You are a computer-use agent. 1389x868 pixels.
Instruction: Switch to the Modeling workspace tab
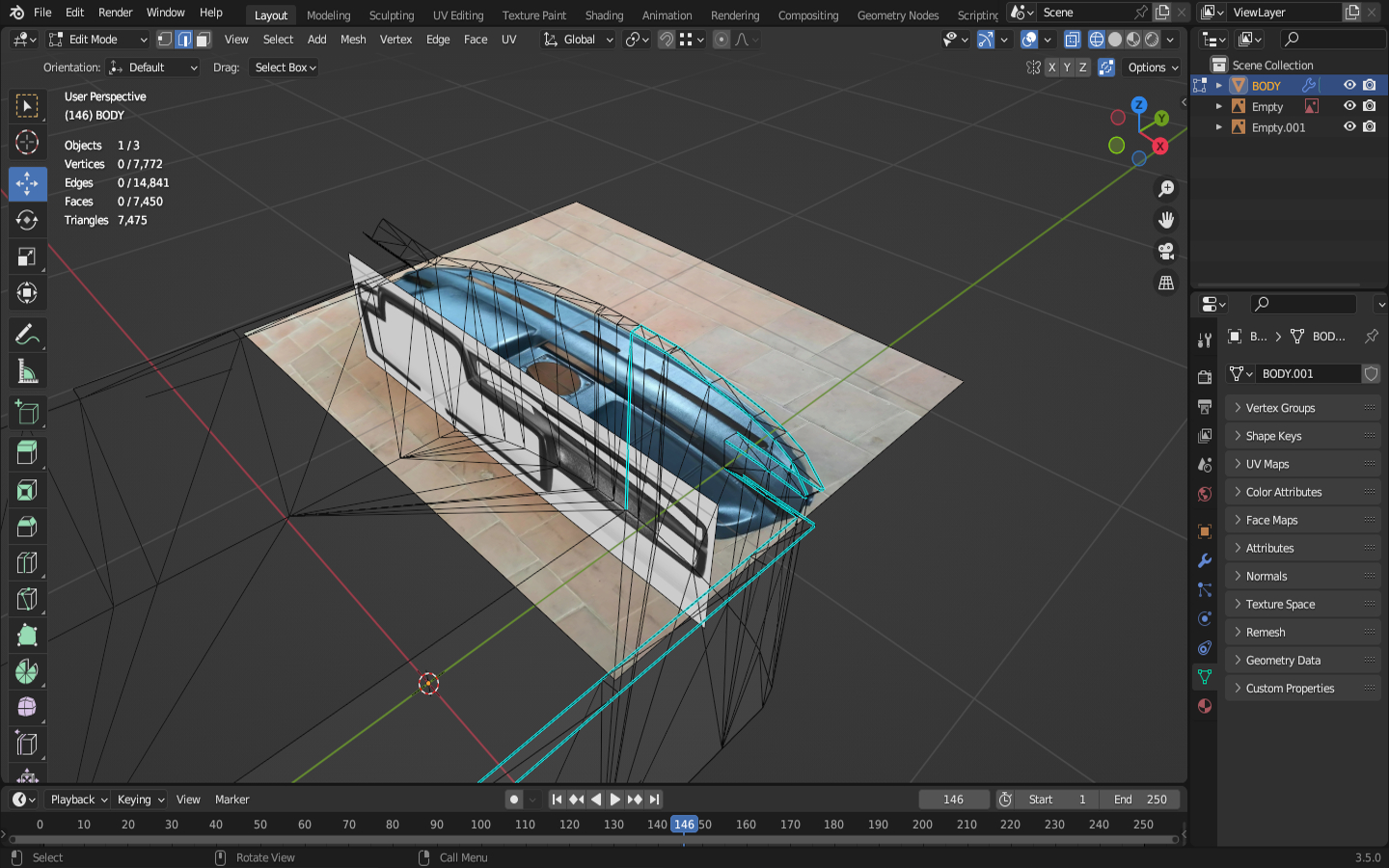329,15
